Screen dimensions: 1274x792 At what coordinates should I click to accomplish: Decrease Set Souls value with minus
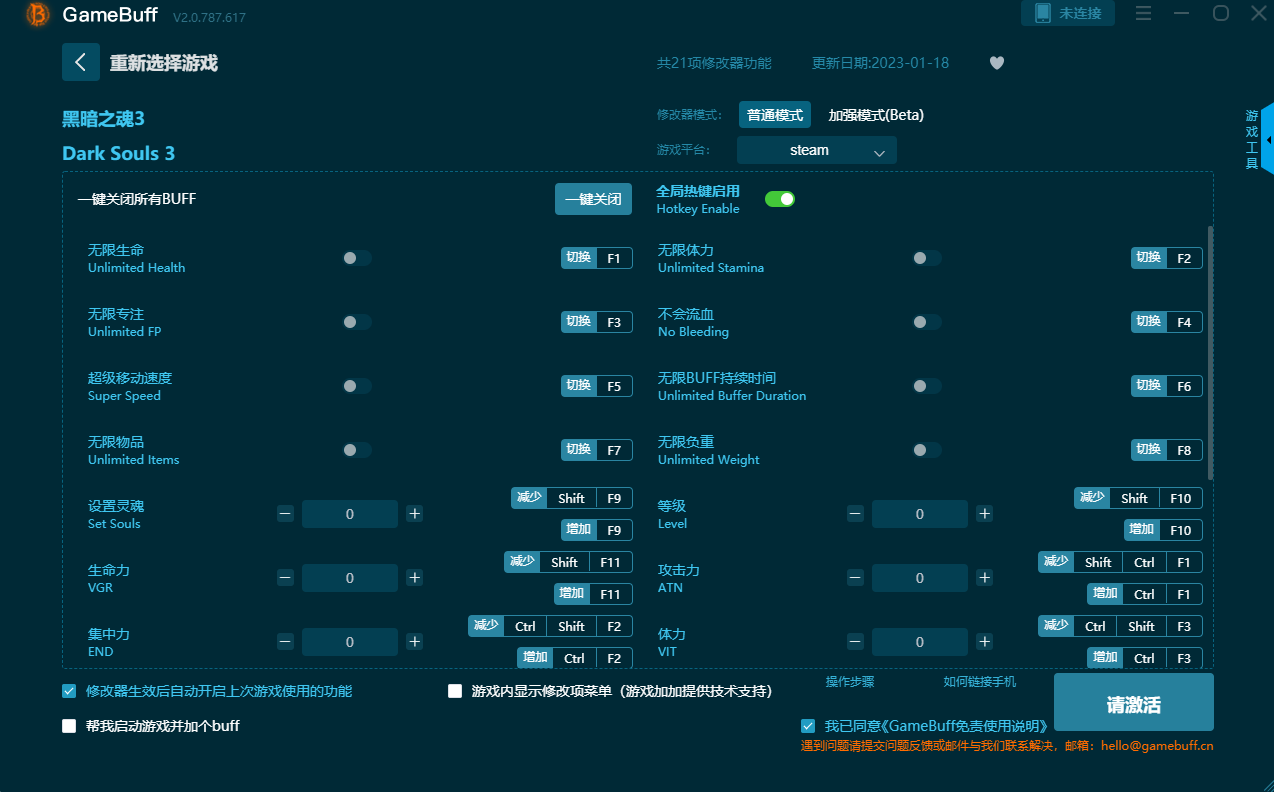285,514
